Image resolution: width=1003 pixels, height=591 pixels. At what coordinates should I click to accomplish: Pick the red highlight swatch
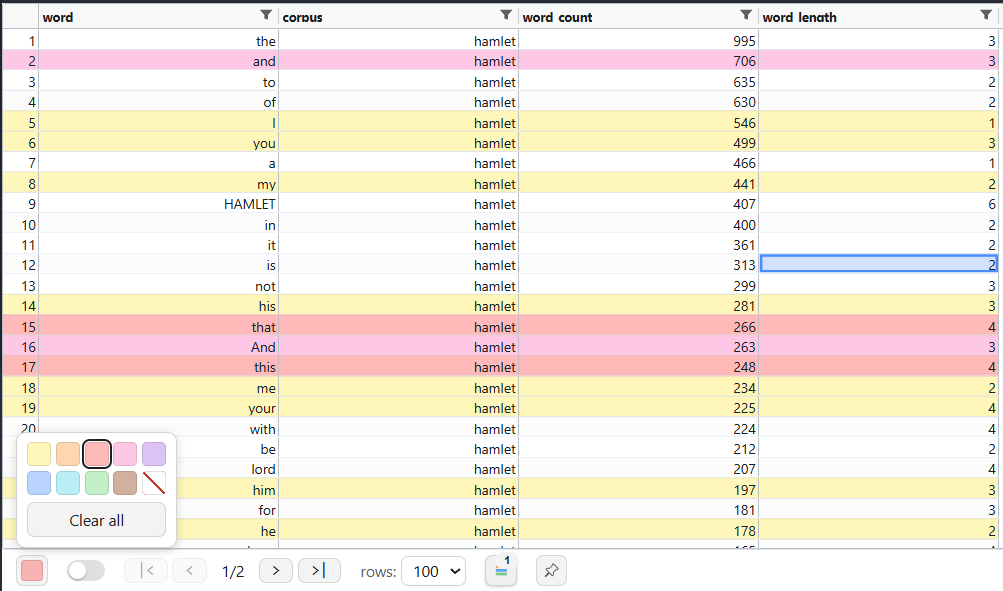coord(97,454)
